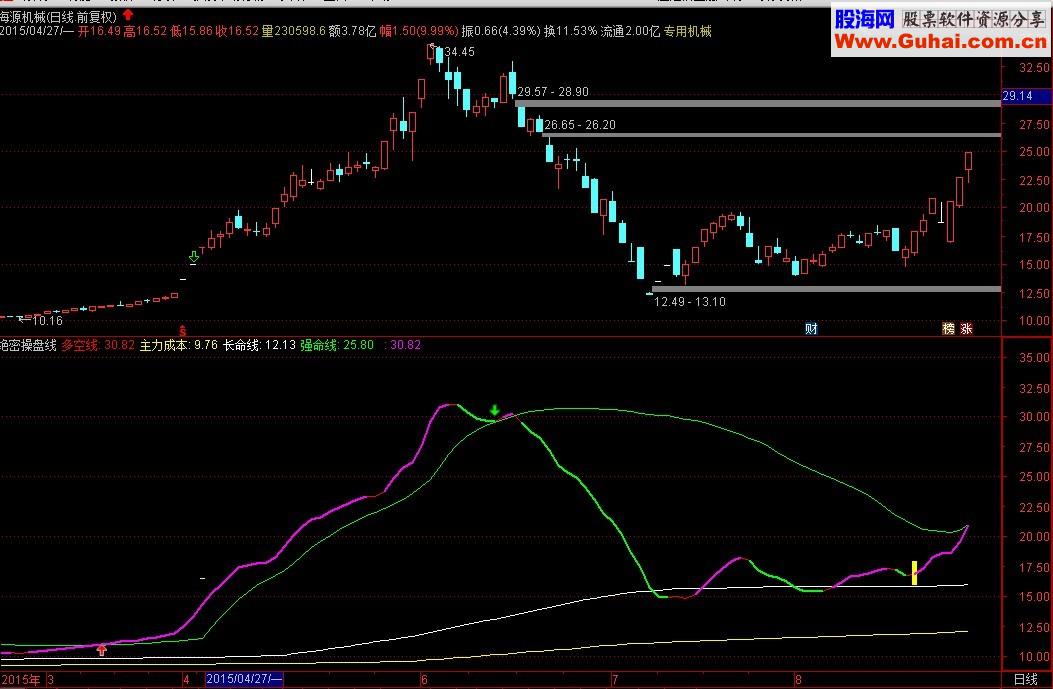Click the highlighted 29.14 price tag on axis

[x=1025, y=96]
